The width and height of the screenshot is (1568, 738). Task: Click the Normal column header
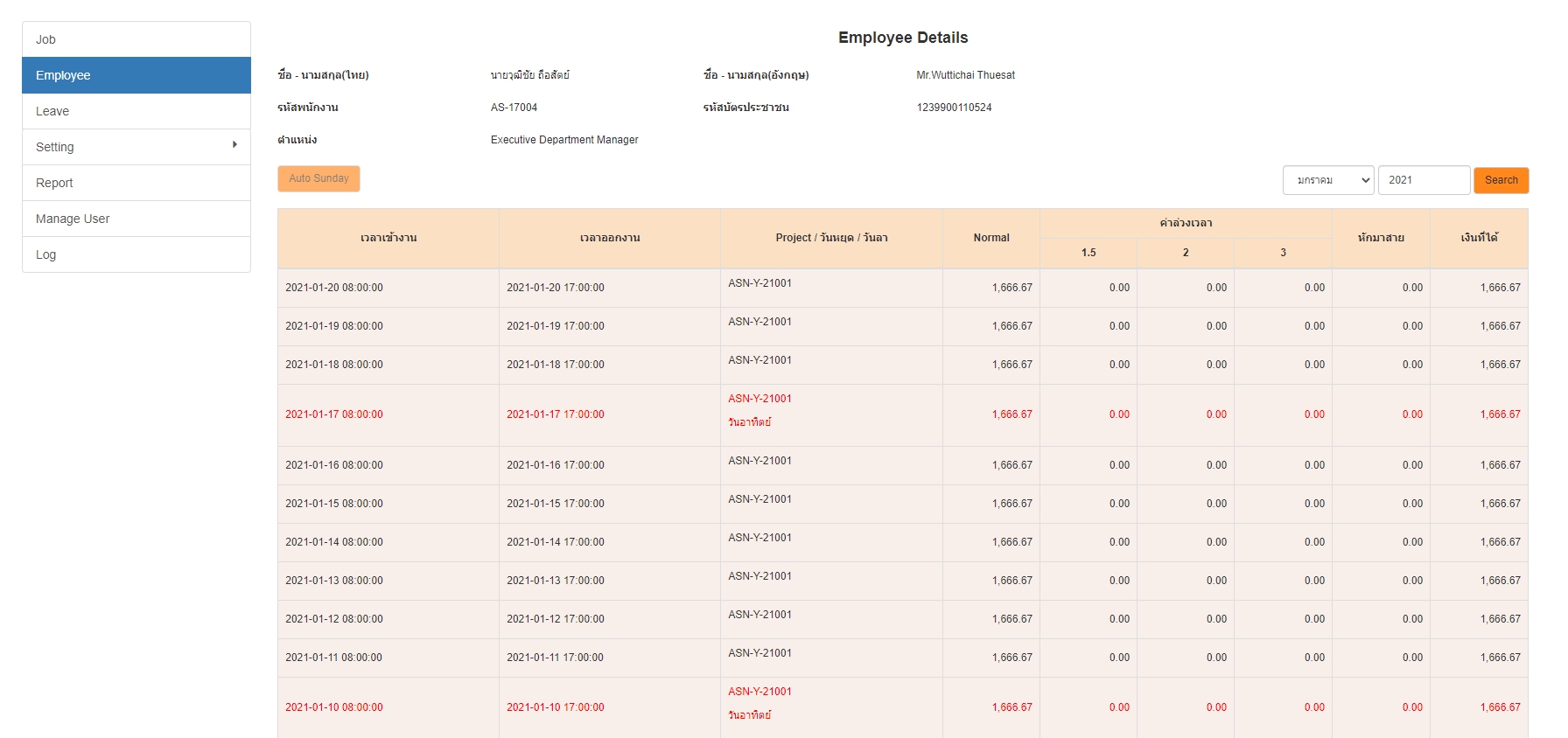click(991, 238)
